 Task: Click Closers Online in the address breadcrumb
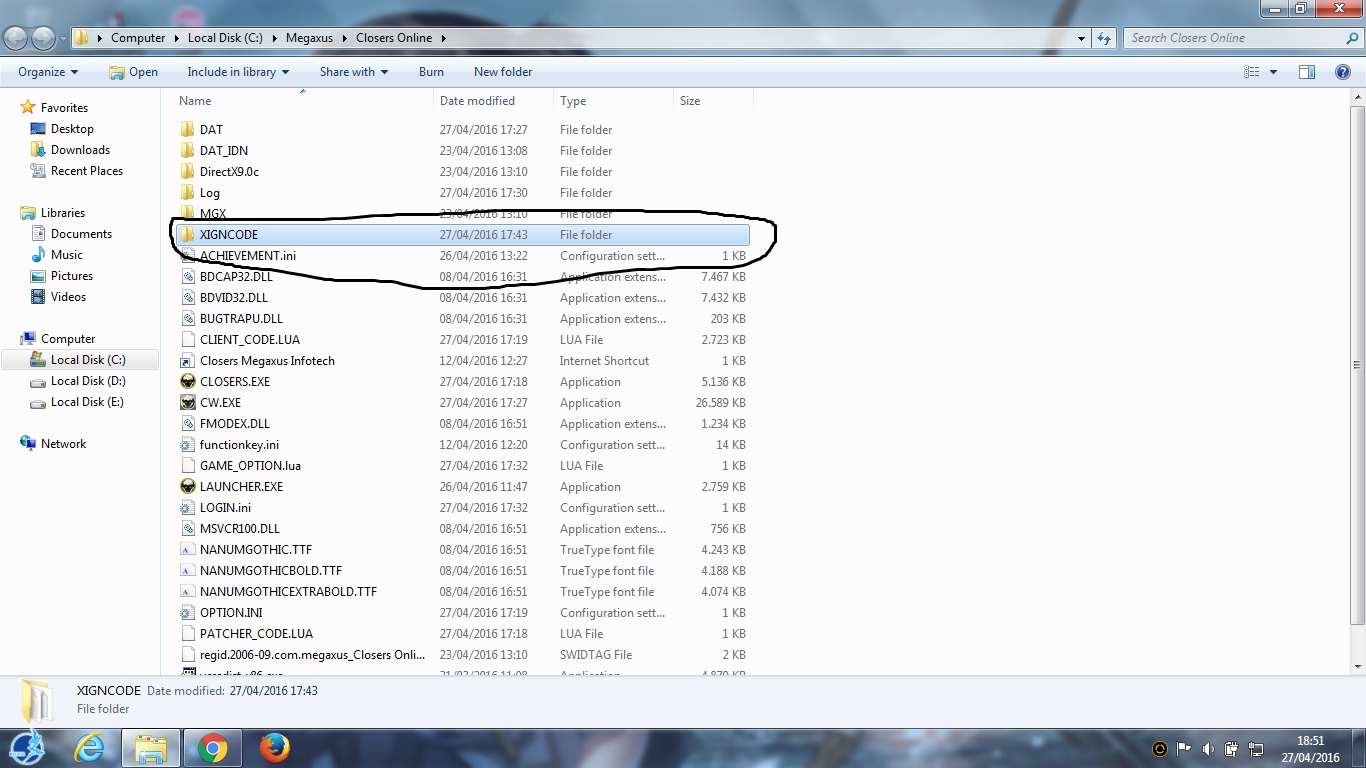click(394, 38)
